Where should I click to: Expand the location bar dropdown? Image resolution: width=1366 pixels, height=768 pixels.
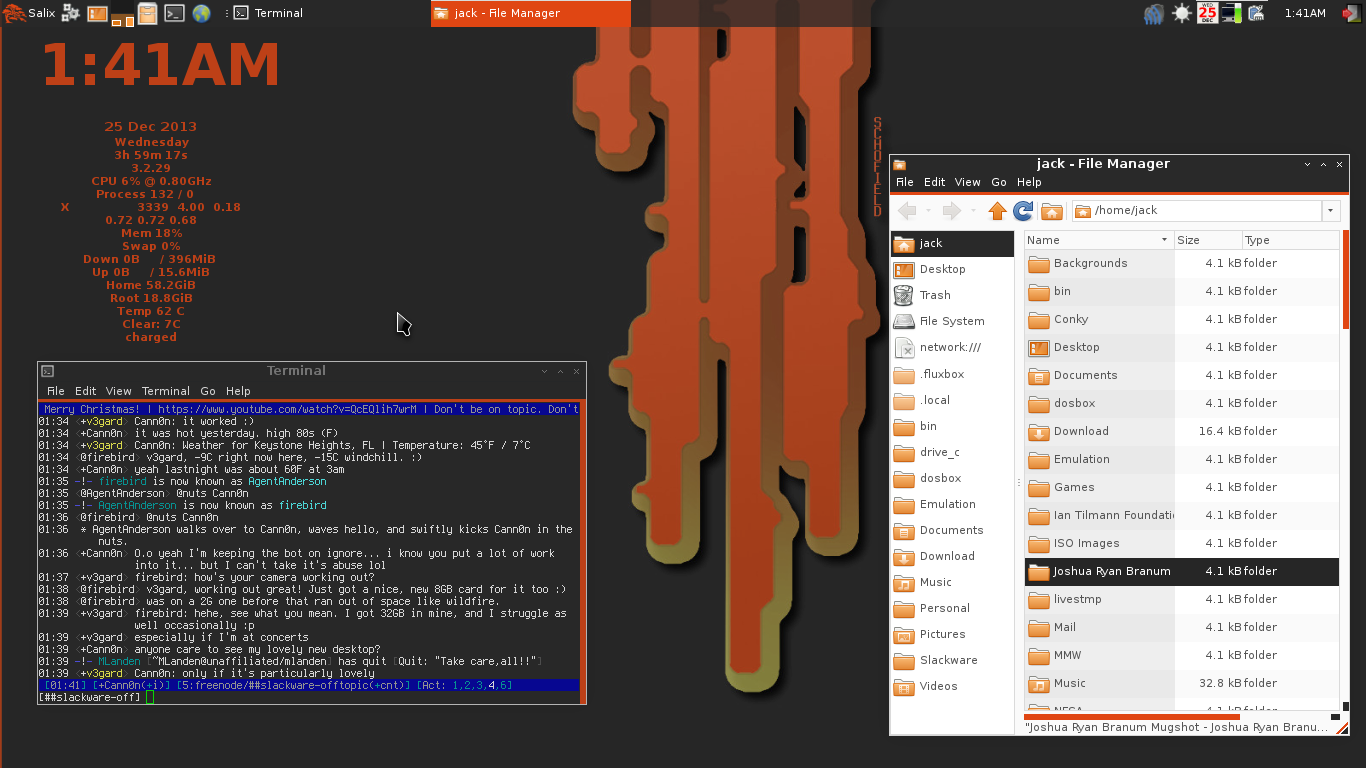coord(1330,211)
